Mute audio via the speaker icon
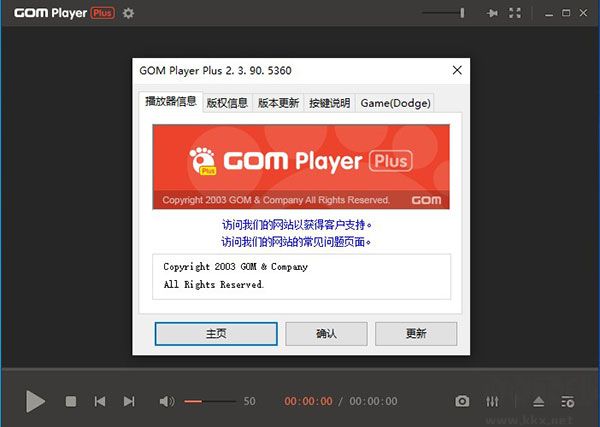This screenshot has width=600, height=427. click(167, 401)
